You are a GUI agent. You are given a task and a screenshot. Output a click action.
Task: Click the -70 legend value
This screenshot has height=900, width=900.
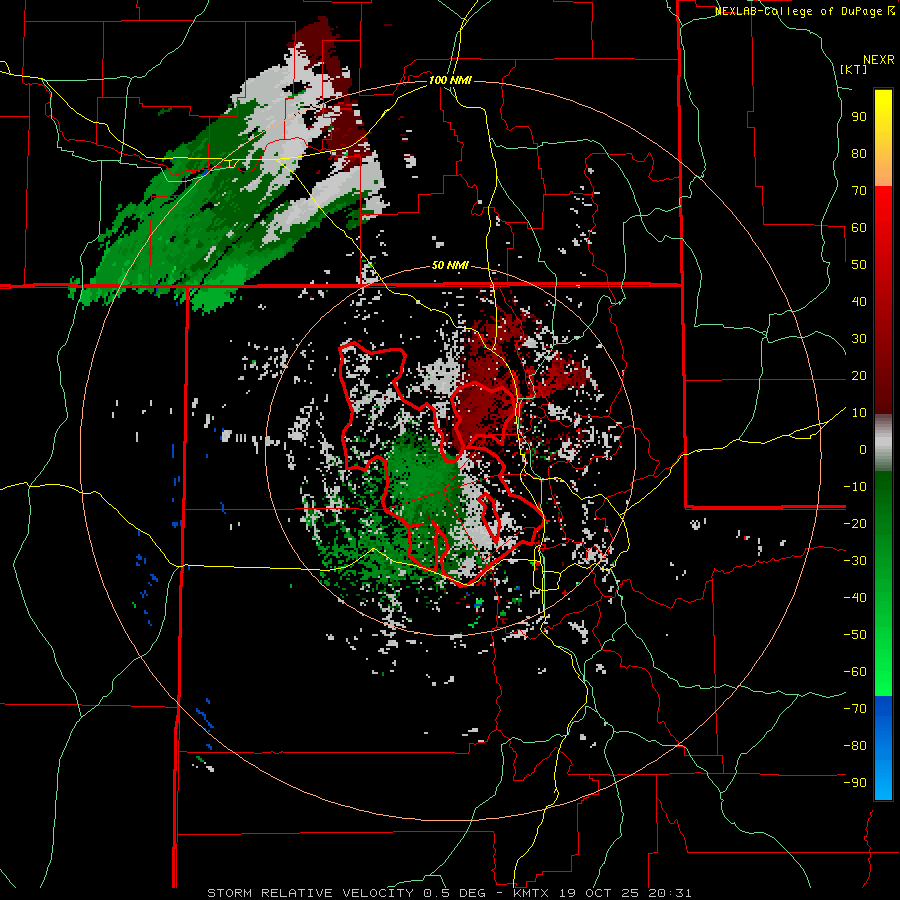[x=855, y=708]
